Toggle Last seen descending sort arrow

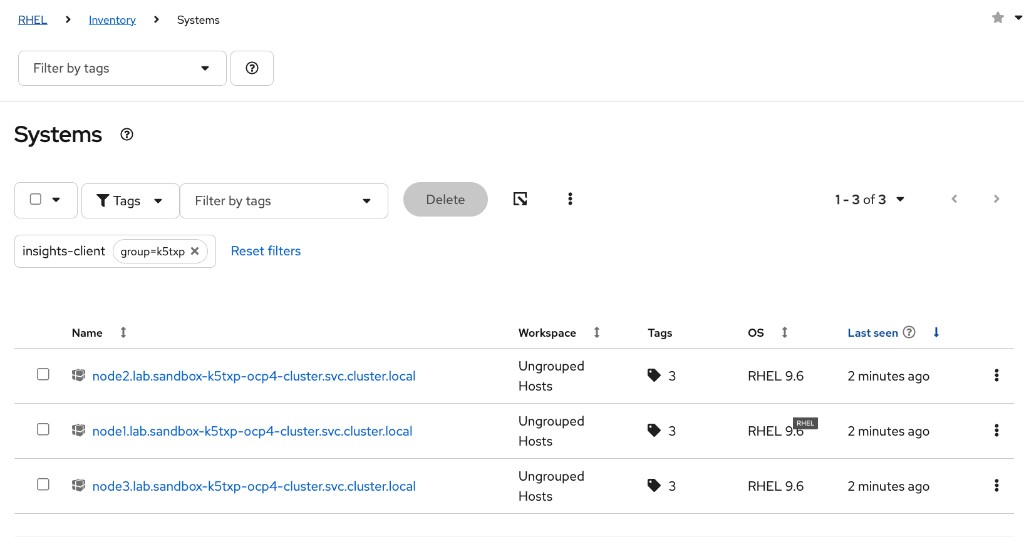point(936,333)
